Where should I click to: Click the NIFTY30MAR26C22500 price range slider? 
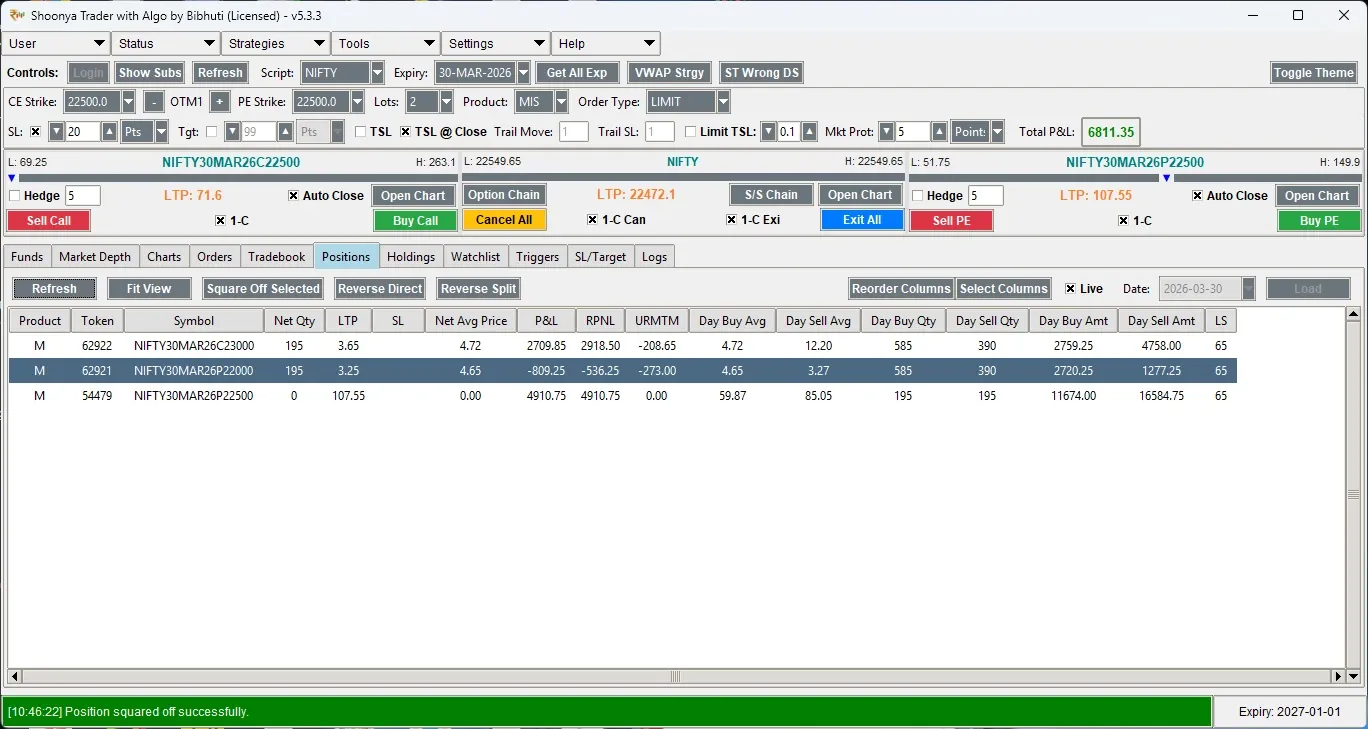tap(231, 178)
